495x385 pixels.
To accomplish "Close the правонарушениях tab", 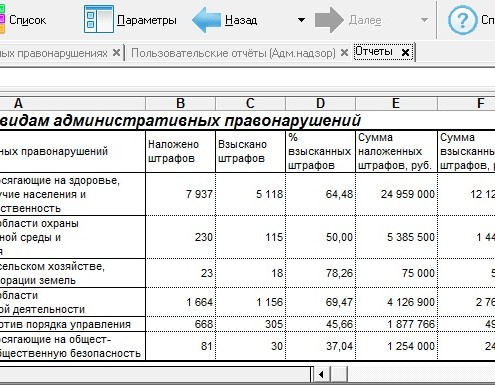I will click(x=116, y=53).
